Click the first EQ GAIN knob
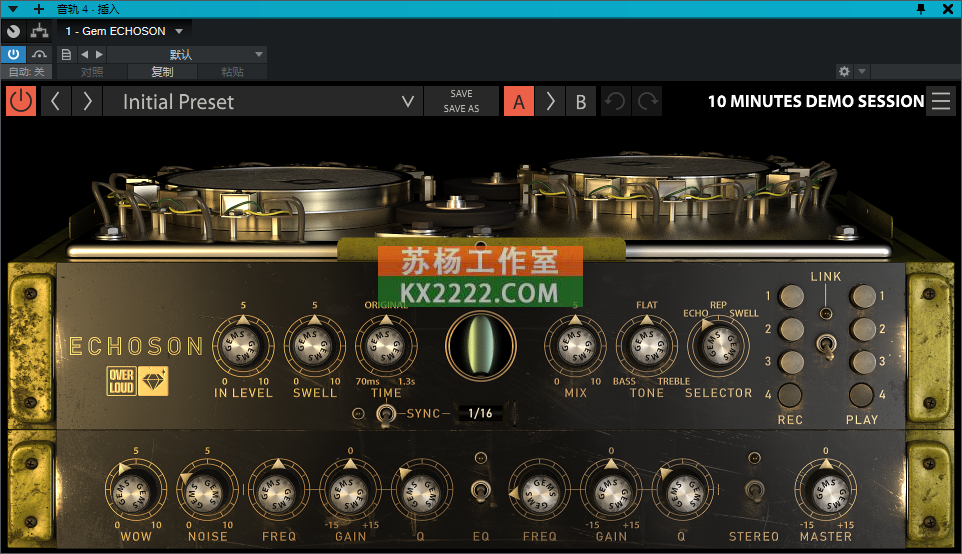The width and height of the screenshot is (962, 554). (x=350, y=491)
